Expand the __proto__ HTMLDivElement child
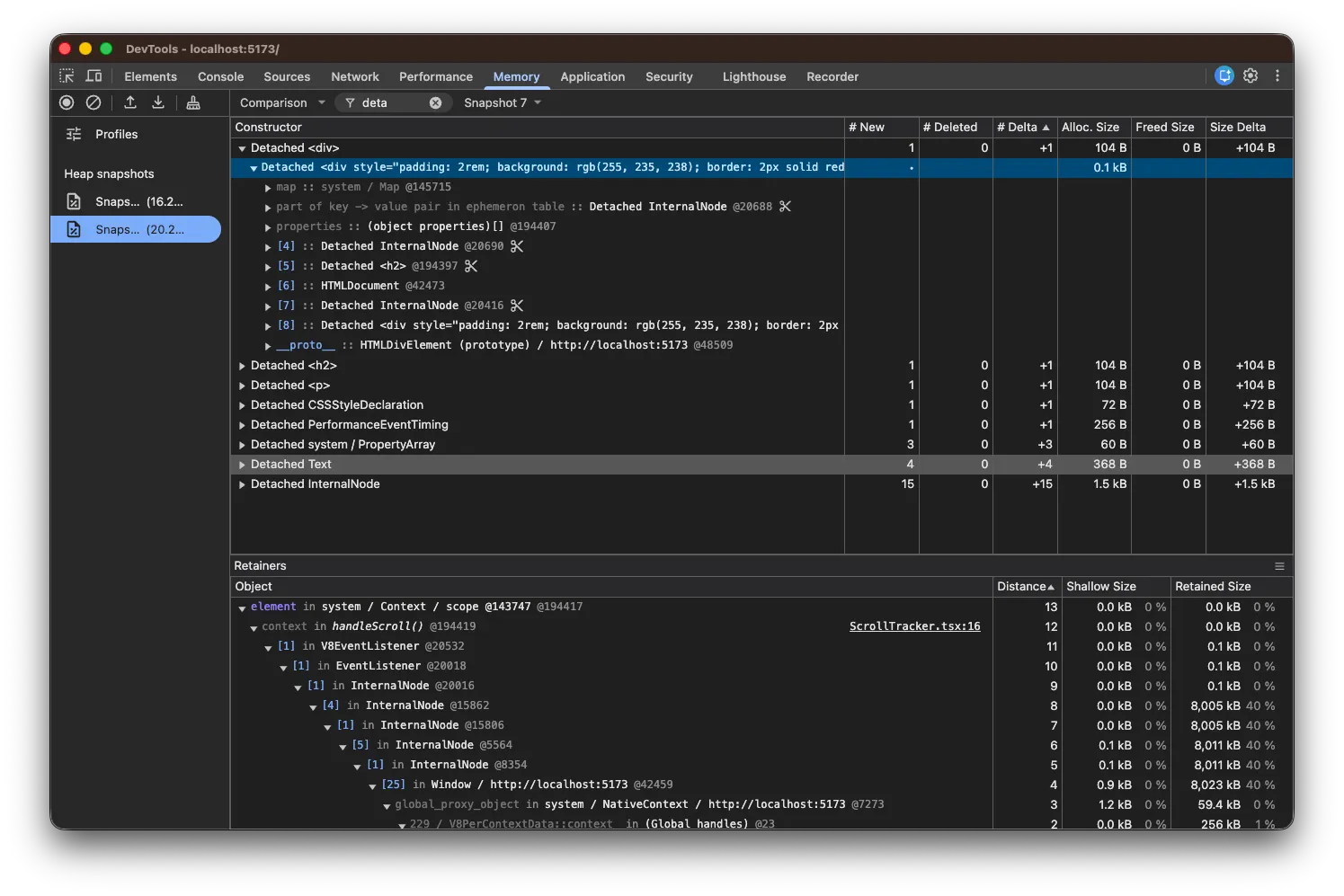 click(268, 346)
